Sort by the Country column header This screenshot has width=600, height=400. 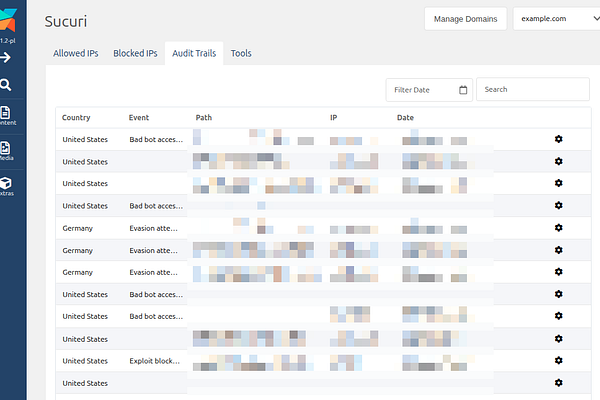pos(76,118)
